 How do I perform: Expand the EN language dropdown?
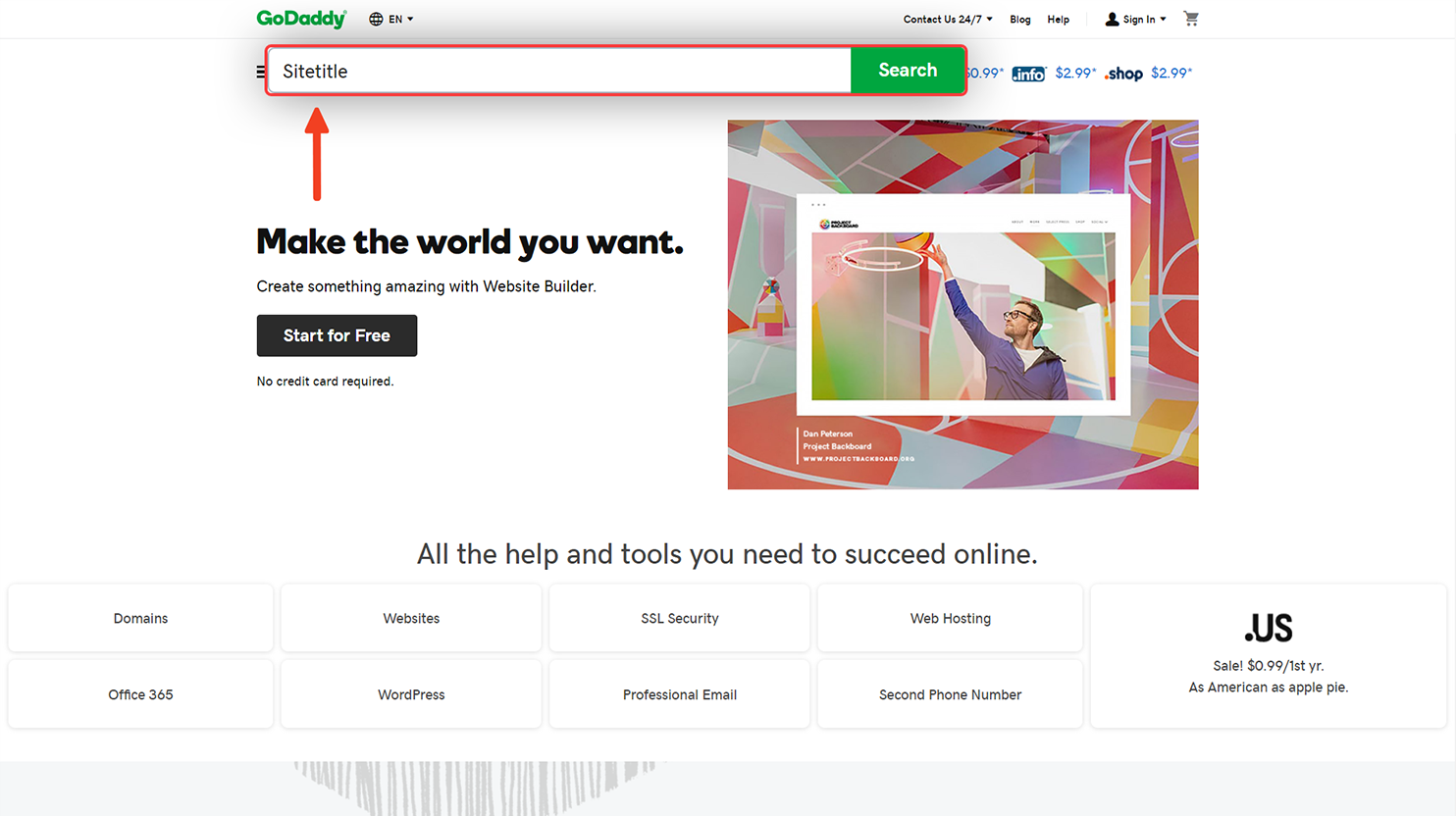coord(400,19)
